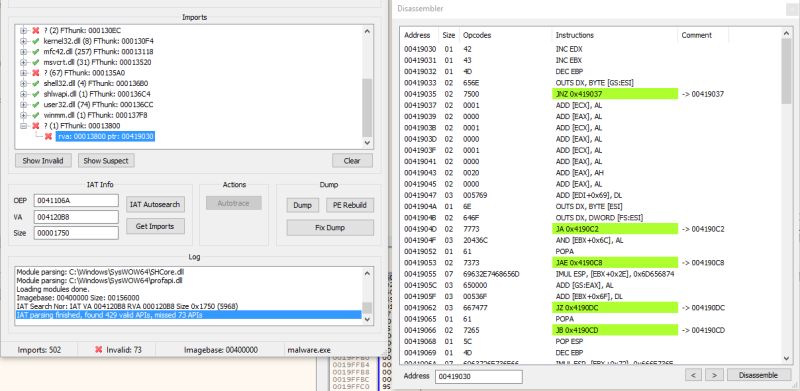Expand the invalid (67) FThunk 000135A0 node
800x391 pixels.
tap(23, 73)
